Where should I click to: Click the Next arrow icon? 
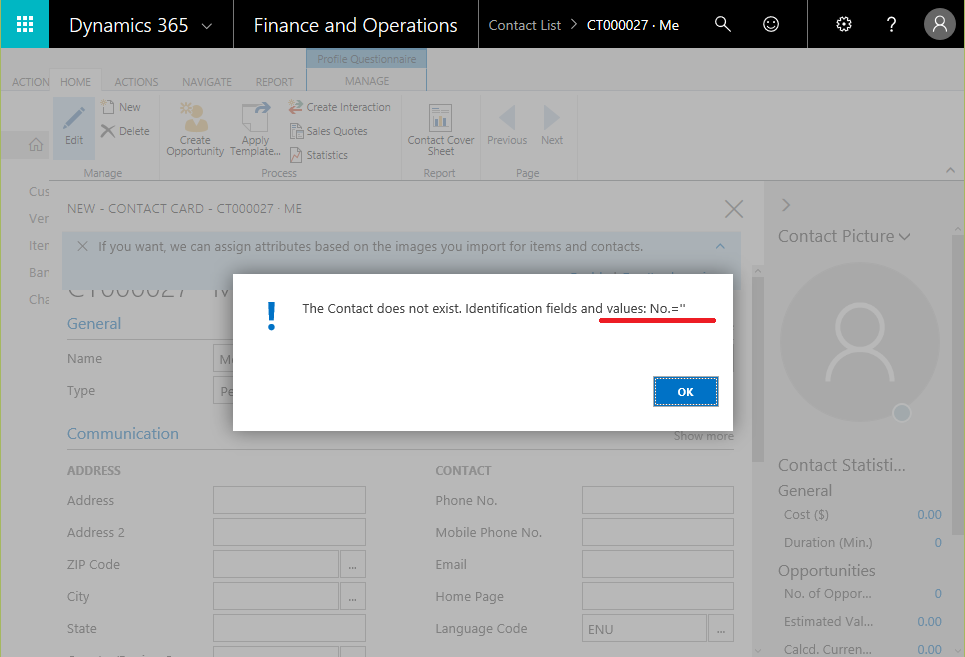551,117
